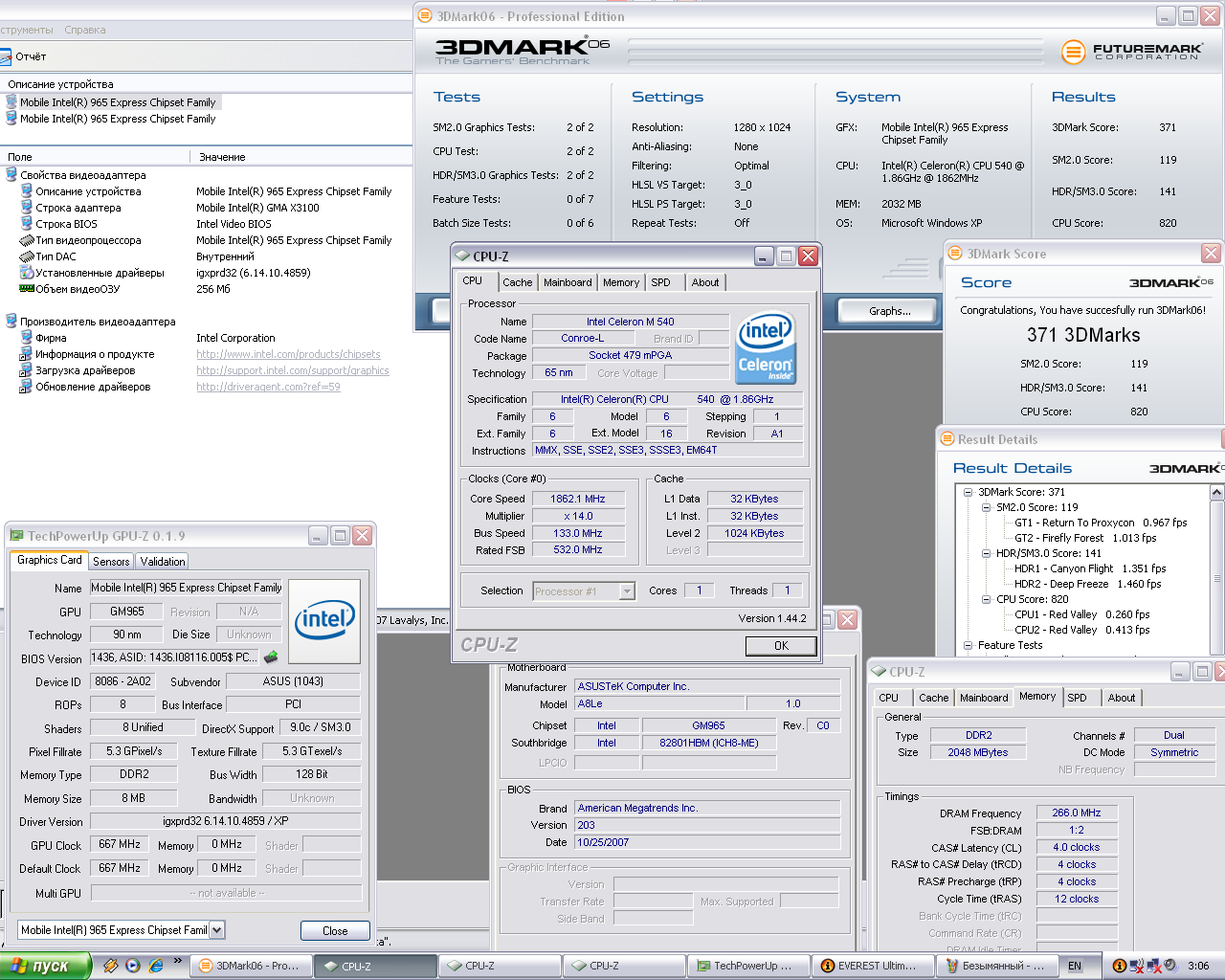The height and width of the screenshot is (980, 1225).
Task: Open the Mainboard tab in the CPU-Z memory window
Action: 984,698
